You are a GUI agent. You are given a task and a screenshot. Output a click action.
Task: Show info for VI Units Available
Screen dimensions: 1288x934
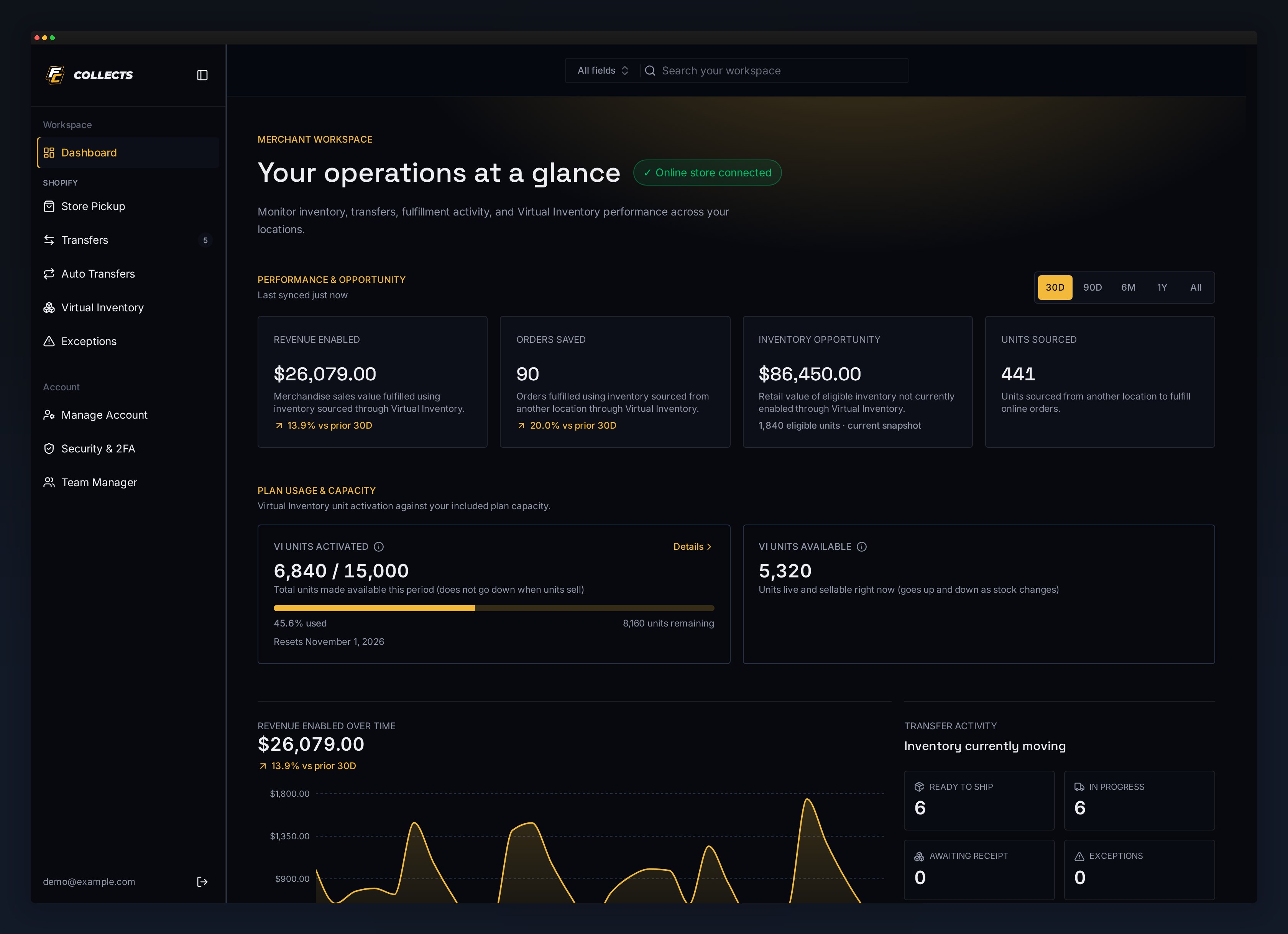861,546
